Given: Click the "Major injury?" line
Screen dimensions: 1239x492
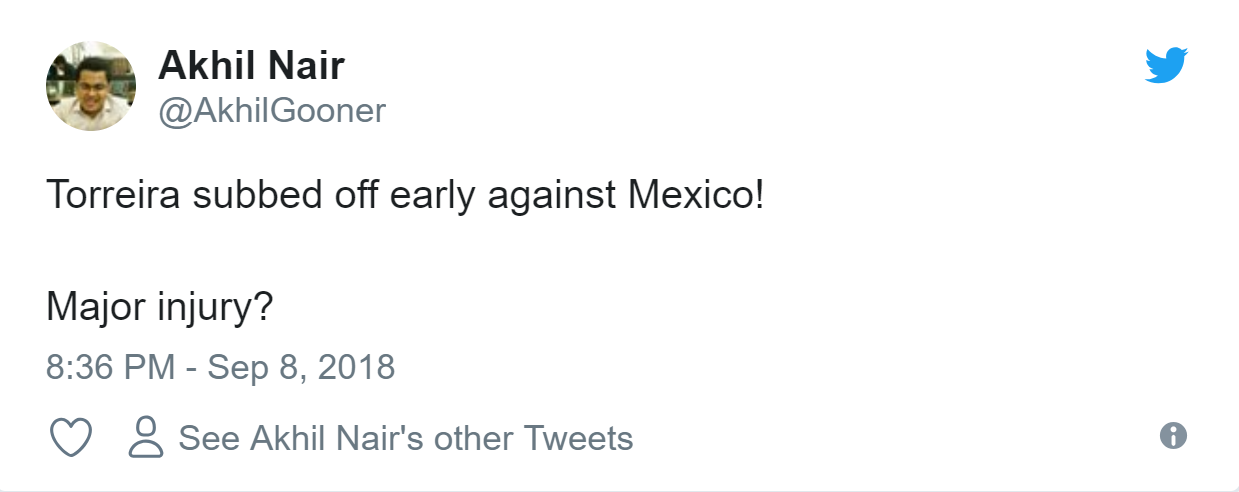Looking at the screenshot, I should [160, 307].
